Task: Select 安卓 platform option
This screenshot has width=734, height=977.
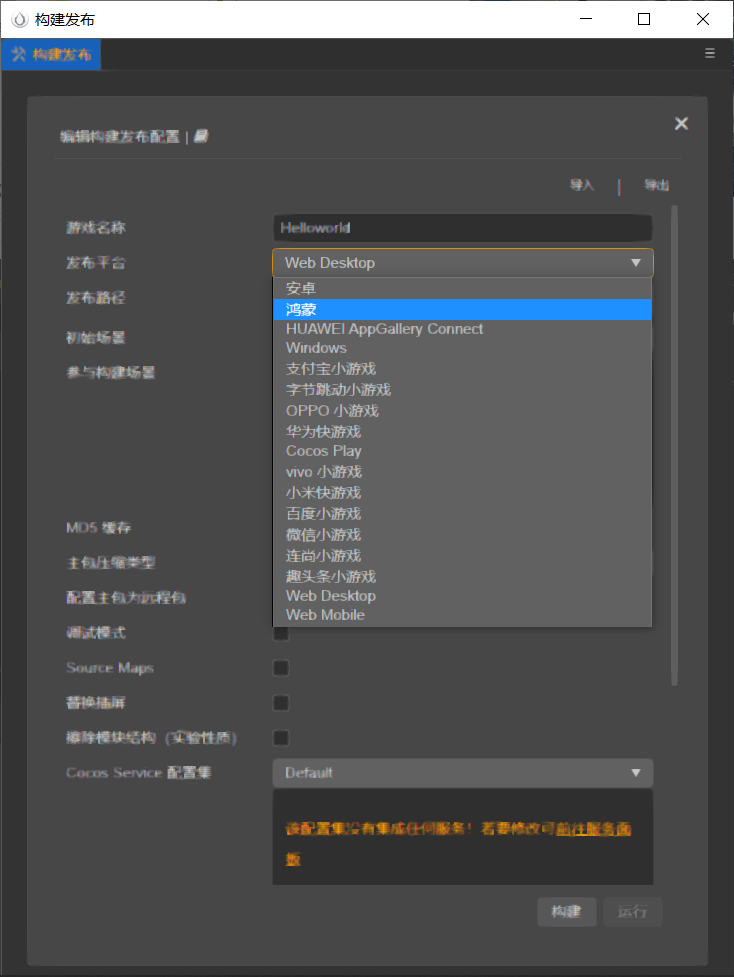Action: click(462, 288)
